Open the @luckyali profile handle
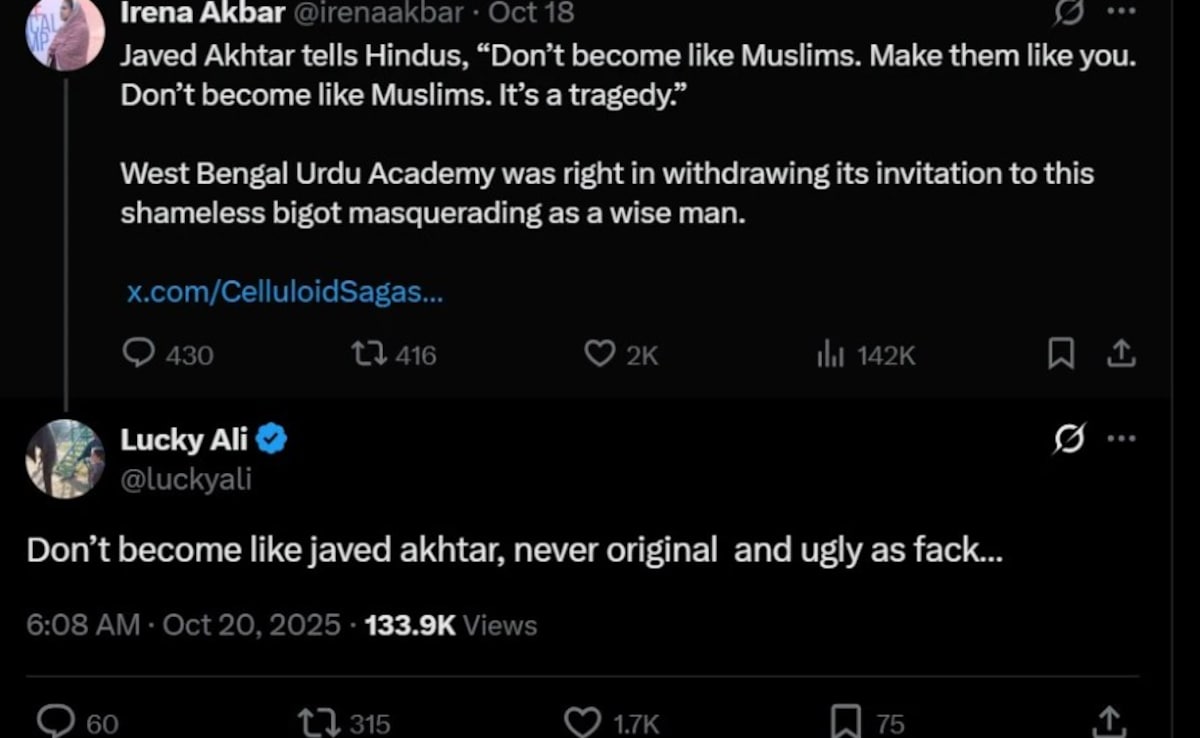The image size is (1200, 738). pos(186,479)
